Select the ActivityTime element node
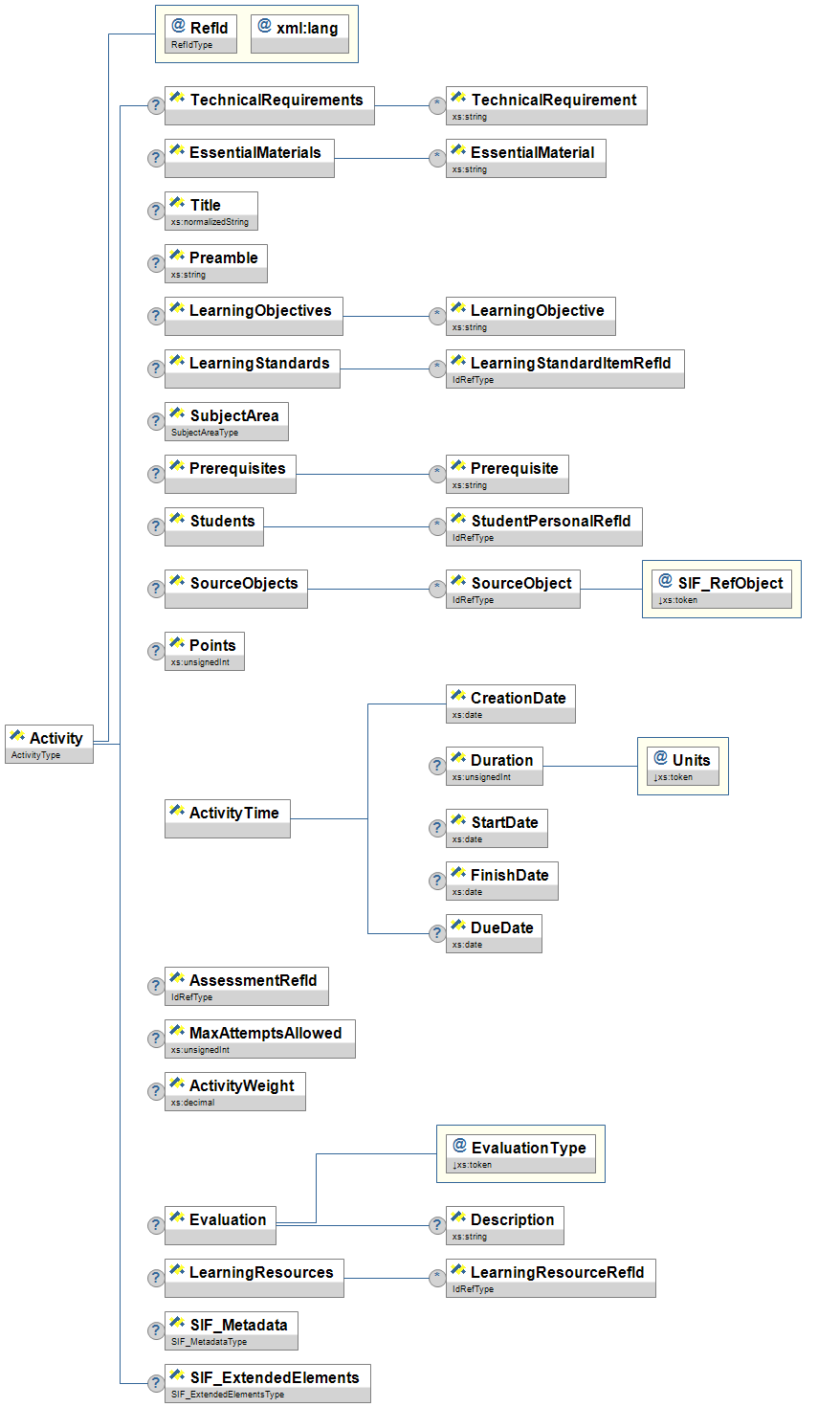The image size is (840, 1407). (228, 818)
